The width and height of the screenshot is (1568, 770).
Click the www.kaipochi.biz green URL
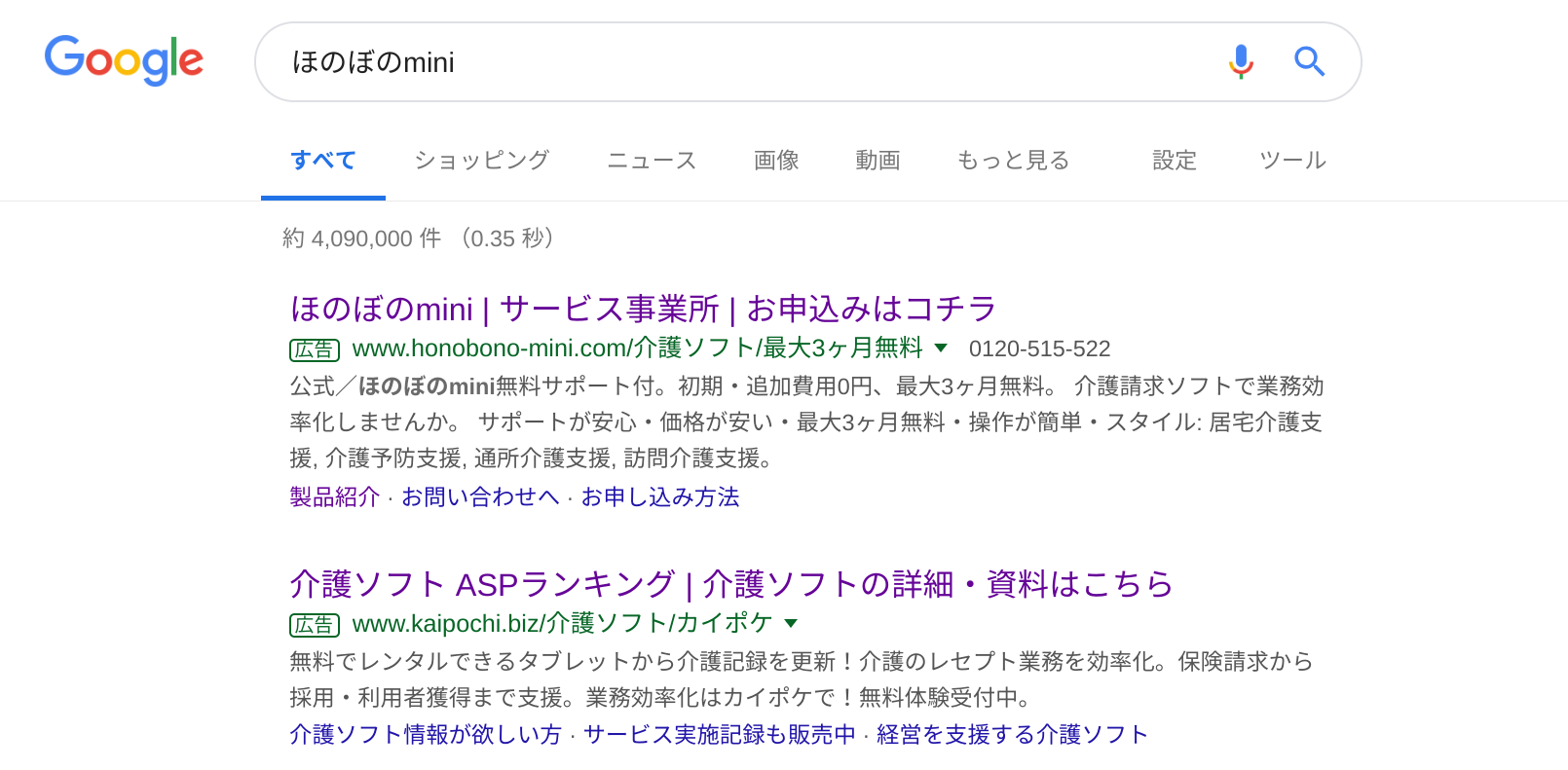tap(562, 623)
